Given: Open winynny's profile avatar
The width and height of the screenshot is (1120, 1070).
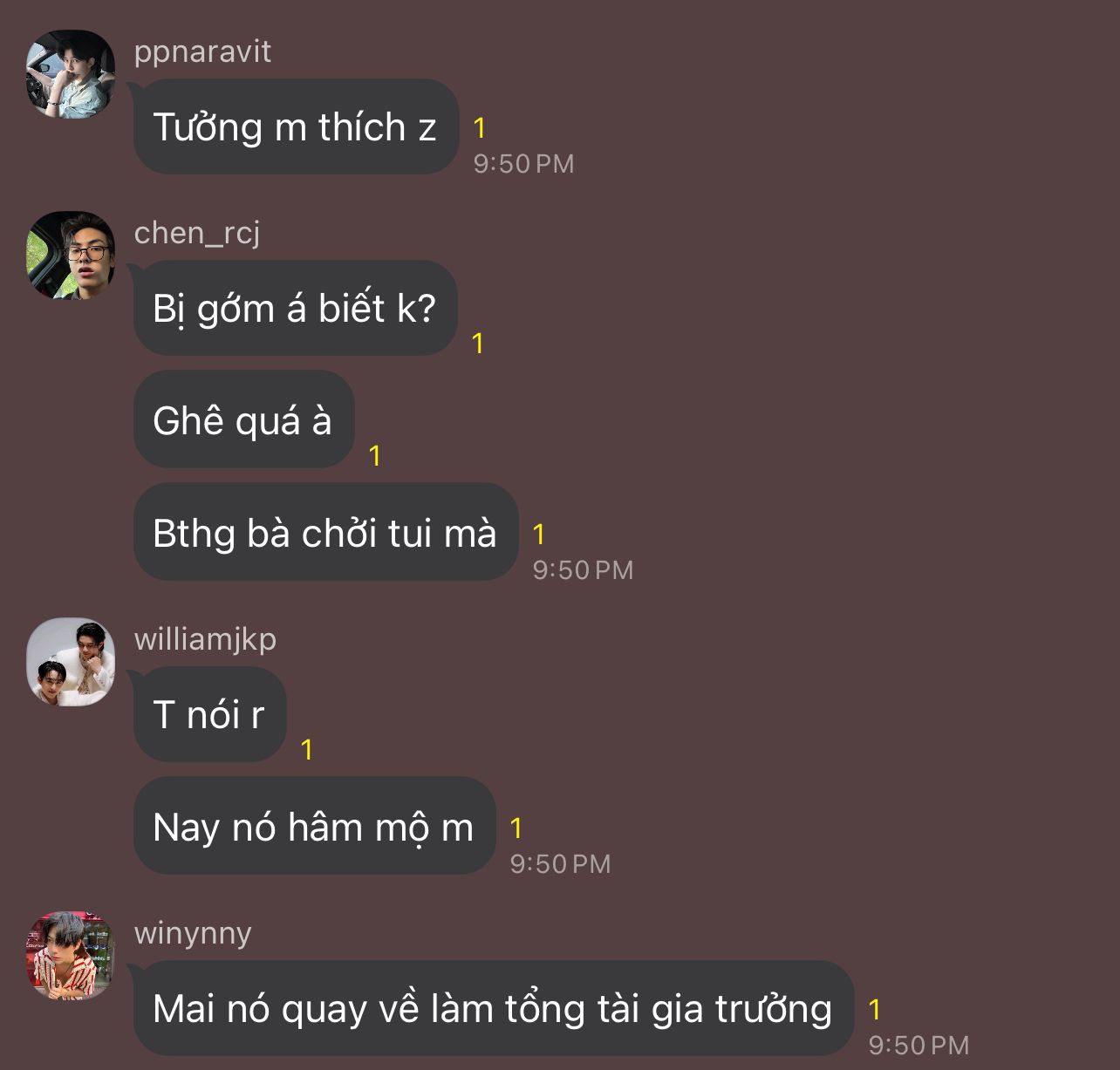Looking at the screenshot, I should pos(71,956).
